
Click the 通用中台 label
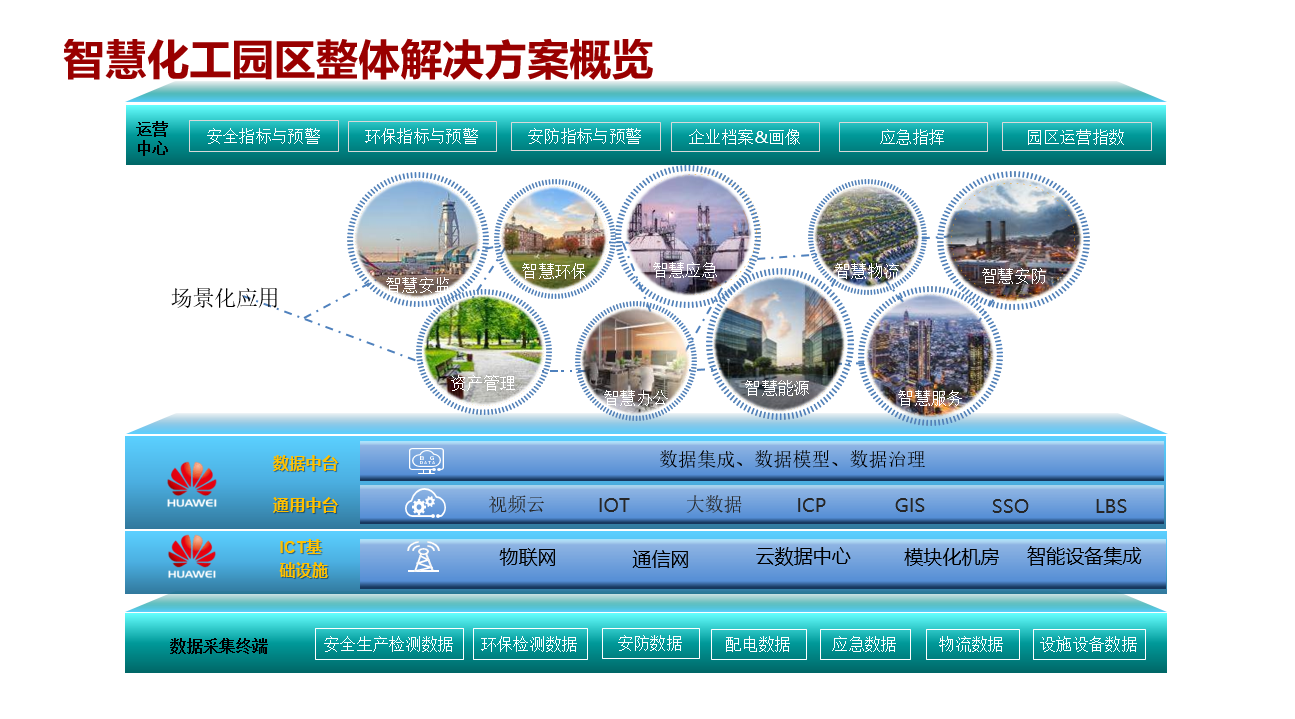coord(305,506)
